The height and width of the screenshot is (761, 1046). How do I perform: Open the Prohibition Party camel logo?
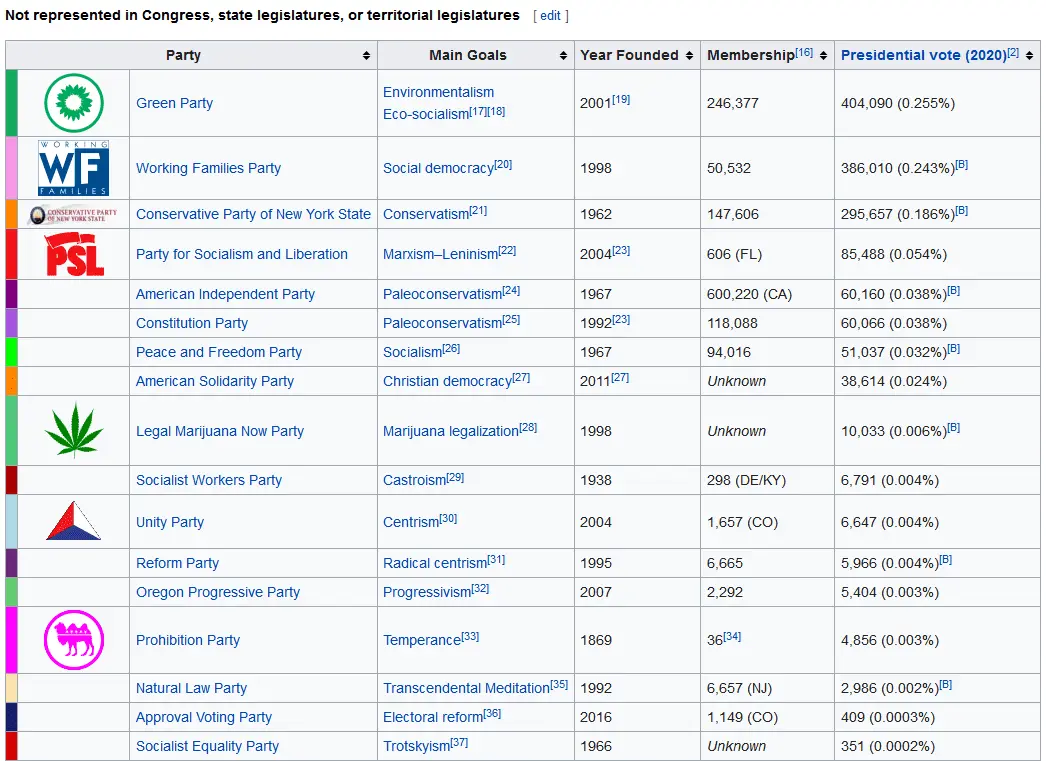click(73, 640)
